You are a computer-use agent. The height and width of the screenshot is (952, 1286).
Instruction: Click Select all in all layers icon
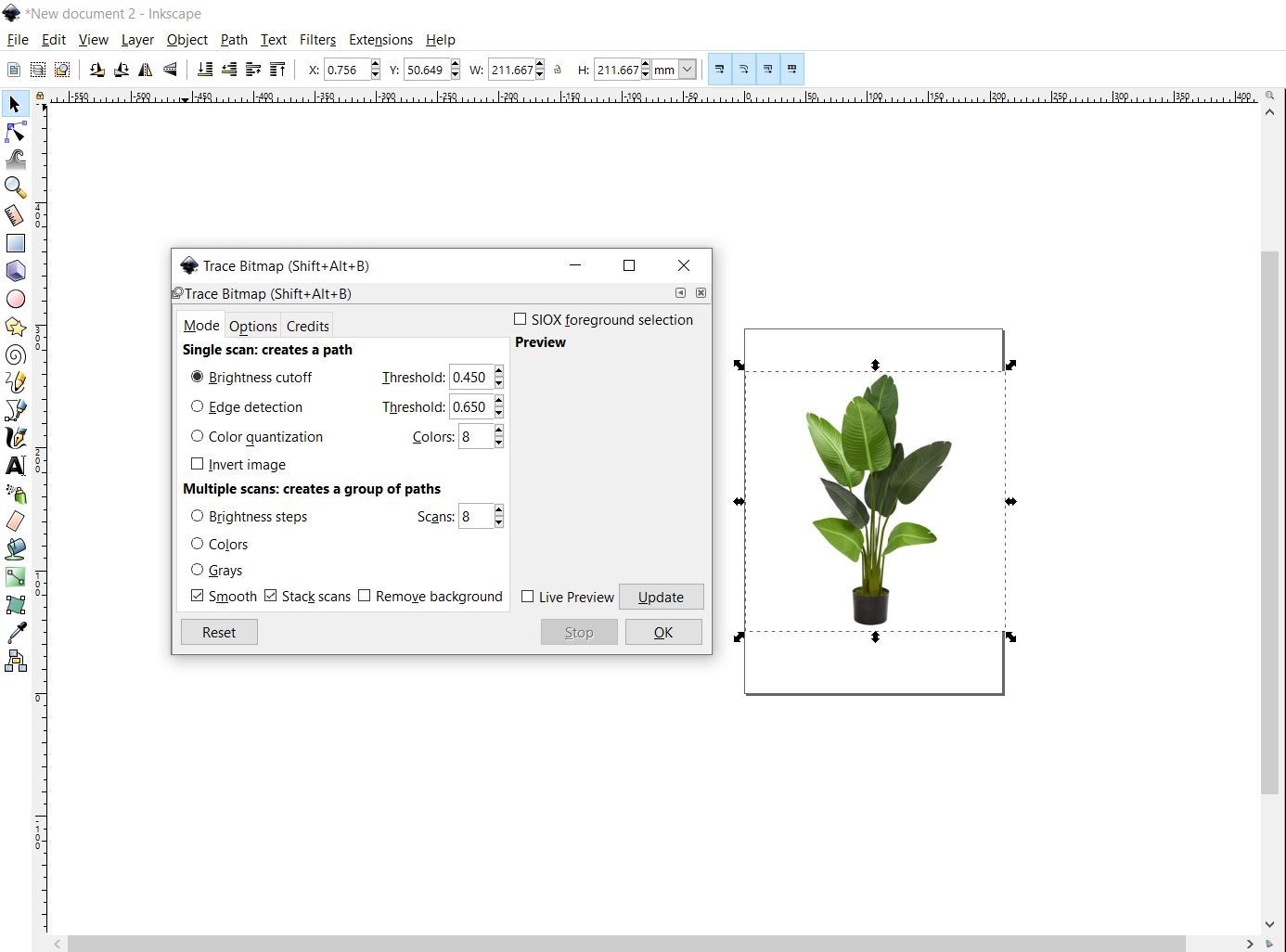point(38,70)
